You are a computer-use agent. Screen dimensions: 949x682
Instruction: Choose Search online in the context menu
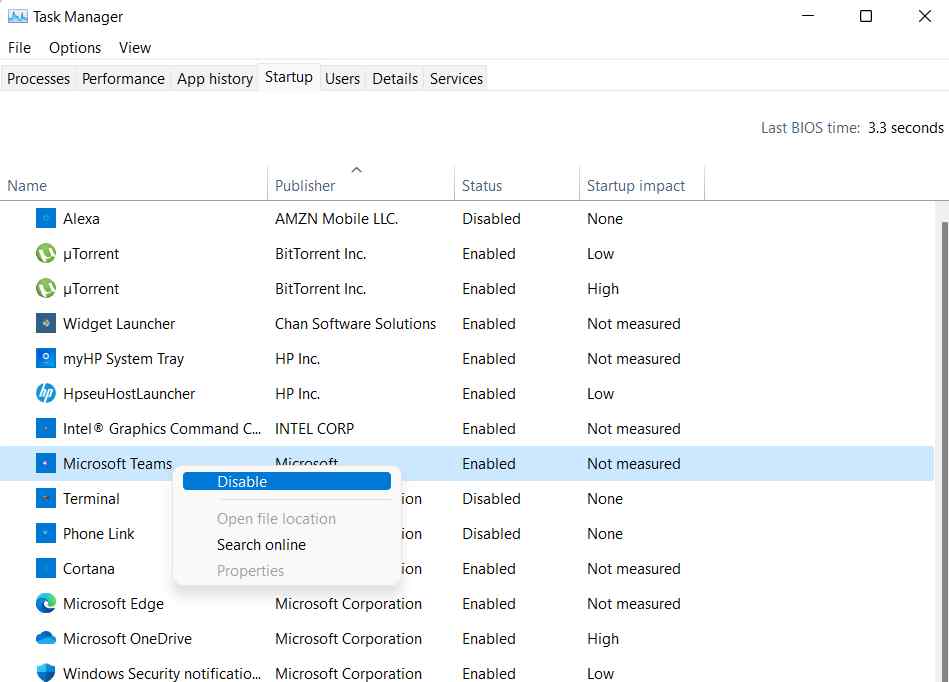[261, 545]
